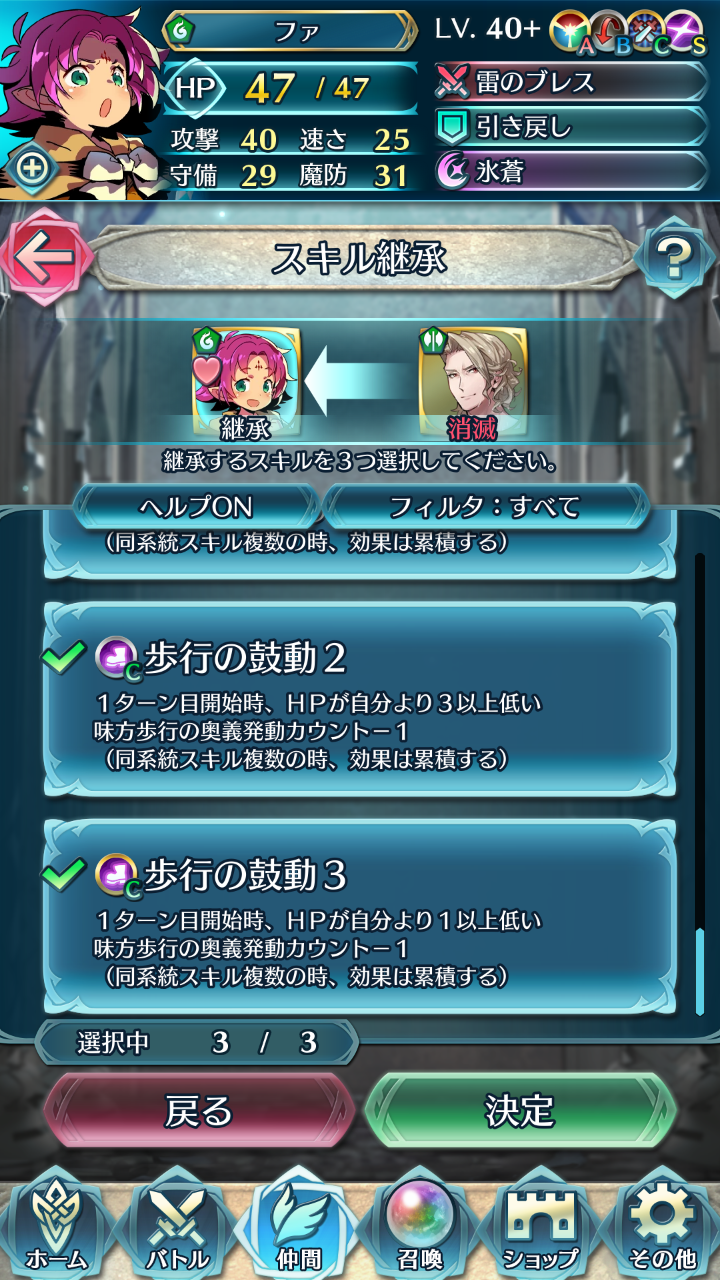Confirm with the green 決定 button
The image size is (720, 1280).
coord(520,1110)
